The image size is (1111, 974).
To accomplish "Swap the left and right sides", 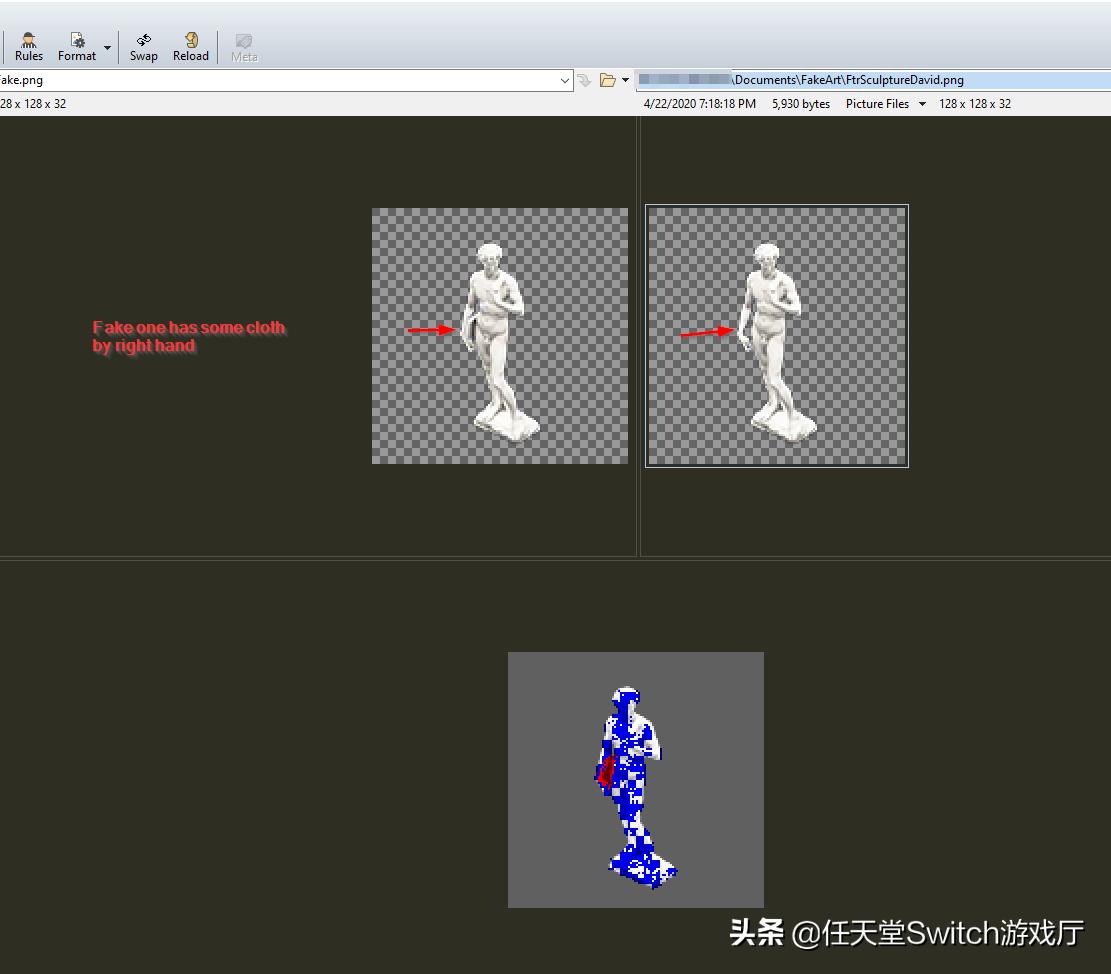I will (x=143, y=47).
